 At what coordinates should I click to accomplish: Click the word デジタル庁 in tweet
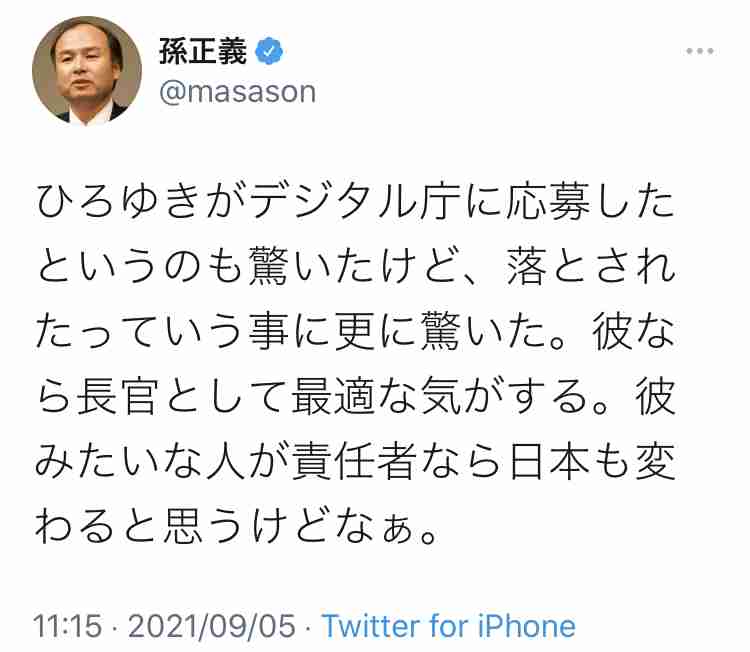pyautogui.click(x=354, y=202)
